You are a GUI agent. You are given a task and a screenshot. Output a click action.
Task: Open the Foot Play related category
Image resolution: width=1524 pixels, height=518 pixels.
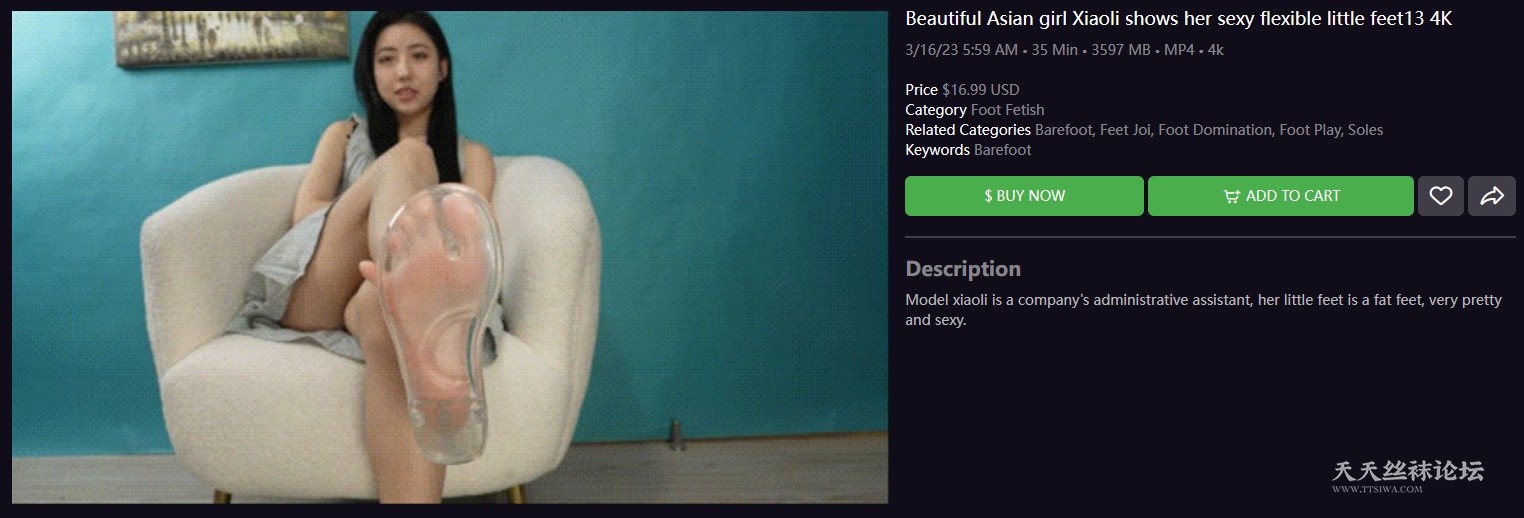point(1309,130)
